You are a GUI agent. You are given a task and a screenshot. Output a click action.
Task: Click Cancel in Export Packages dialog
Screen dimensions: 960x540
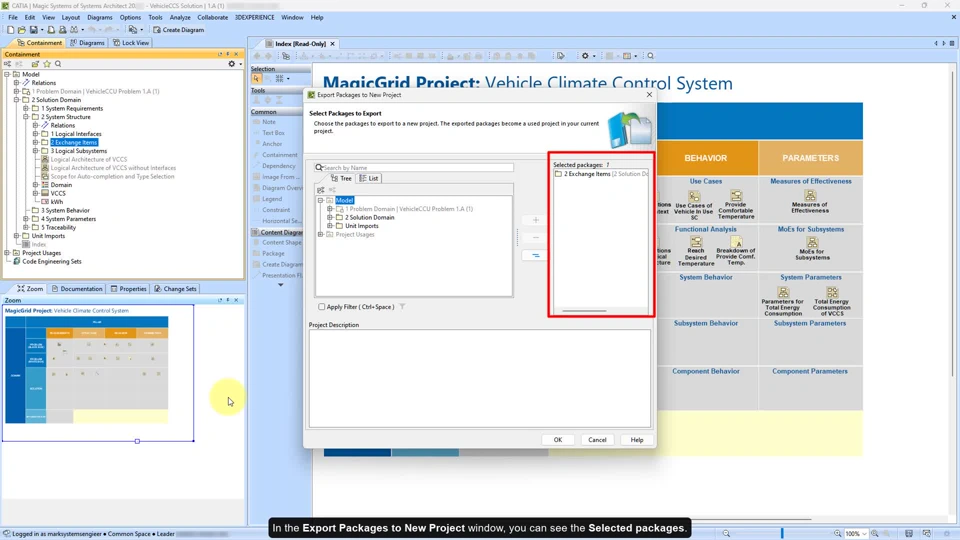click(597, 440)
